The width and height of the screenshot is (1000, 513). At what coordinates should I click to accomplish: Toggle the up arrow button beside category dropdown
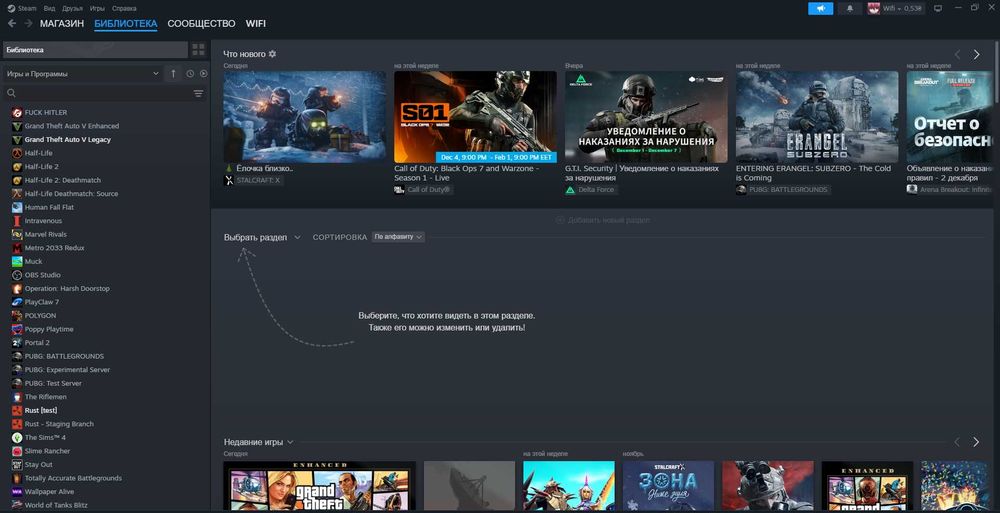pyautogui.click(x=173, y=74)
